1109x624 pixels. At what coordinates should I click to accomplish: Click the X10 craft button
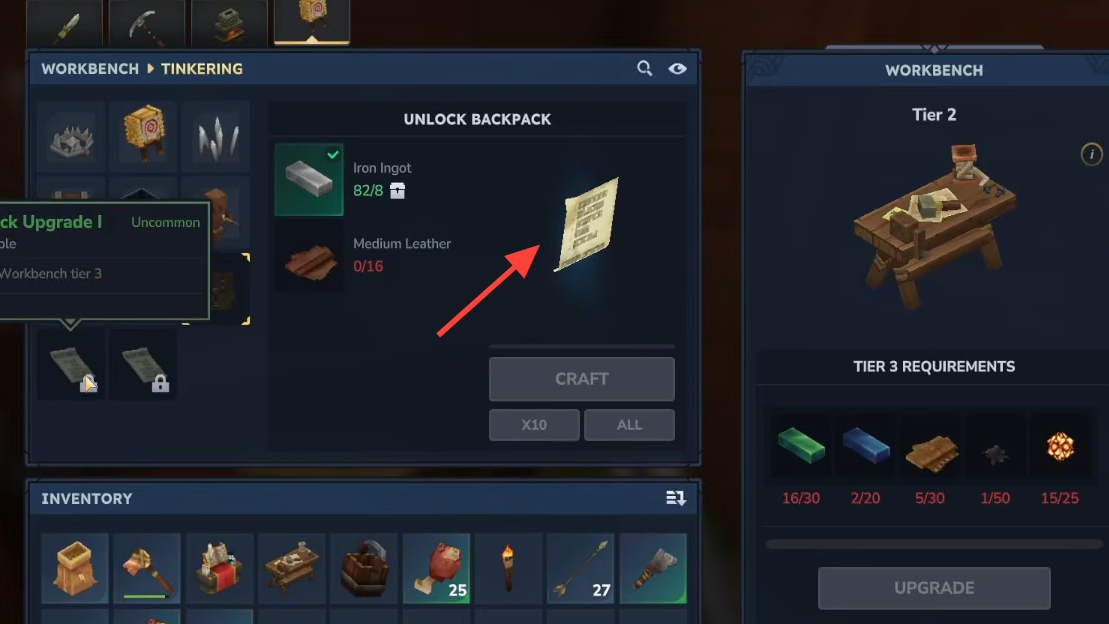[534, 425]
